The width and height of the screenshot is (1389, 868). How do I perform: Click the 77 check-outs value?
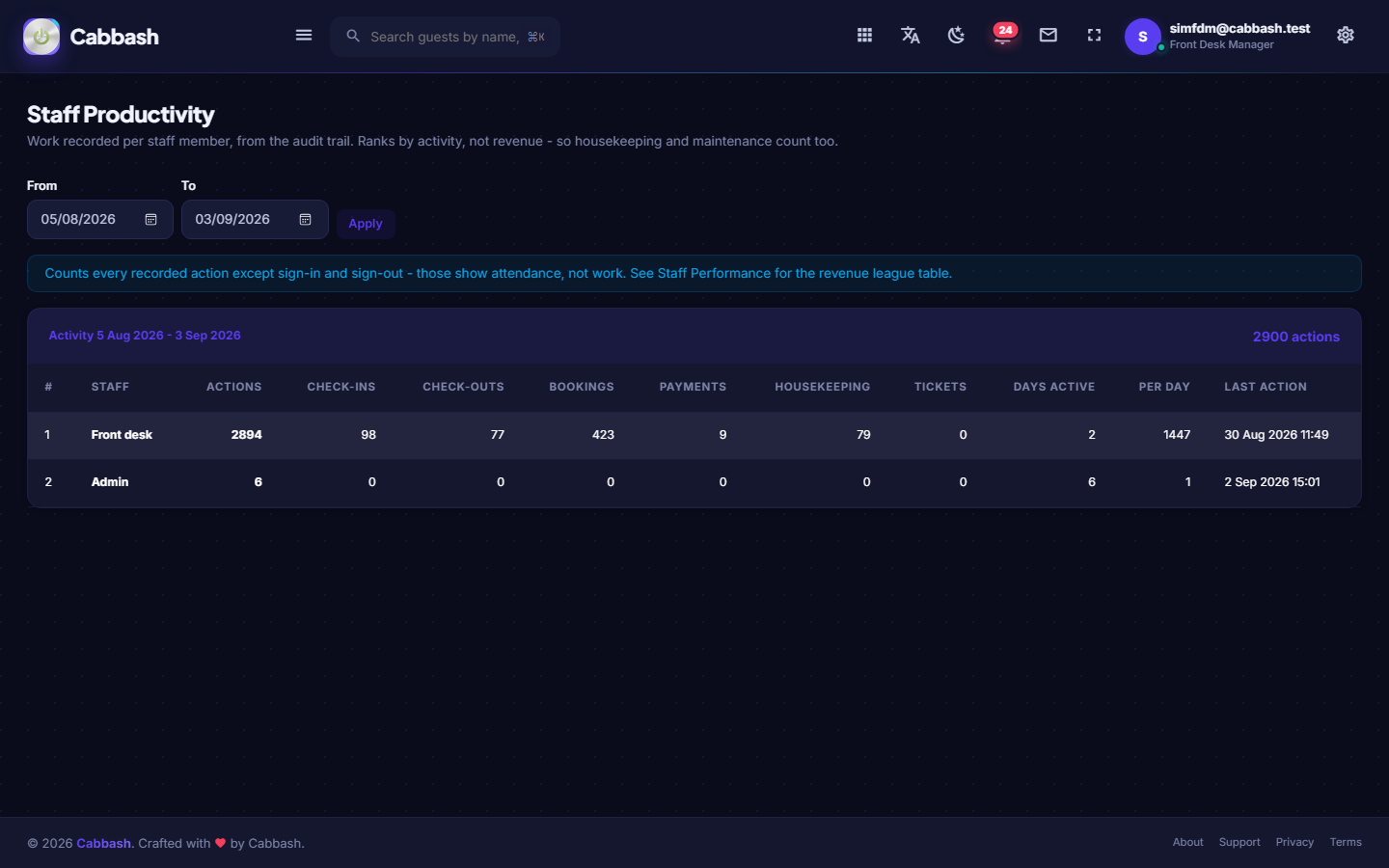[498, 435]
